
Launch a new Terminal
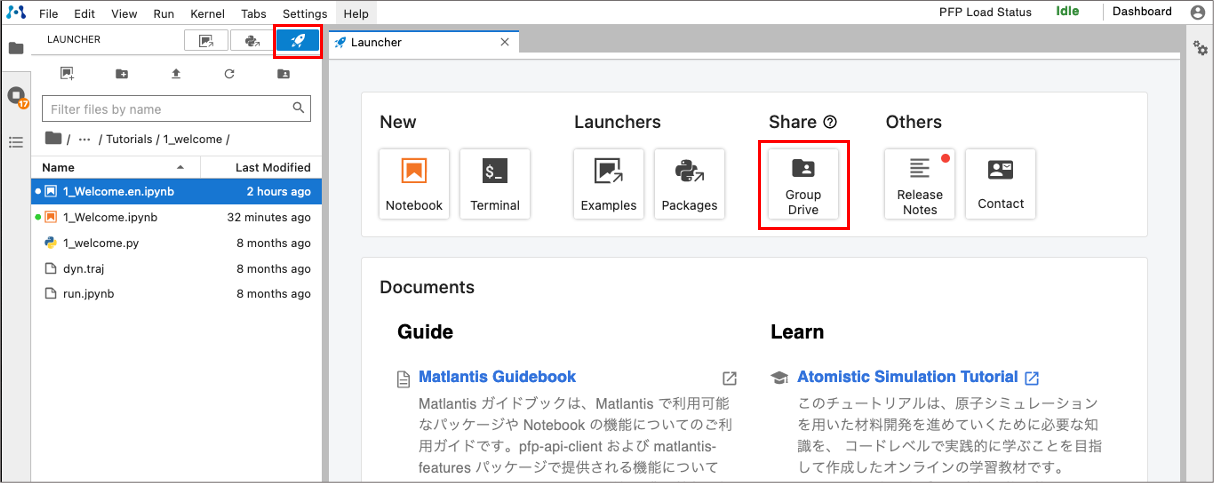click(495, 185)
